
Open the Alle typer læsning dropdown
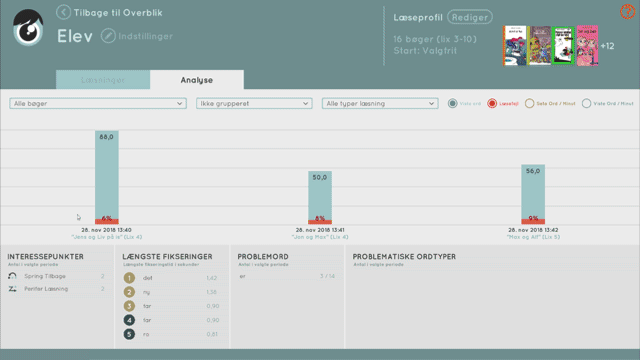pos(380,103)
